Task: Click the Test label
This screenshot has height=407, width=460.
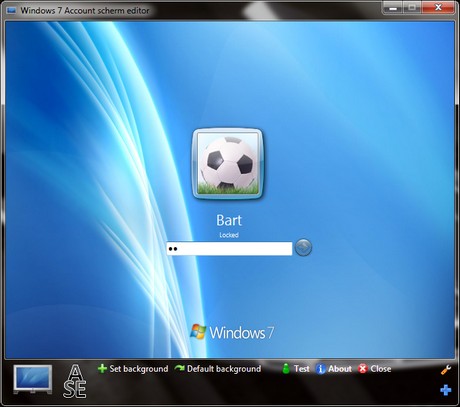Action: pos(301,369)
